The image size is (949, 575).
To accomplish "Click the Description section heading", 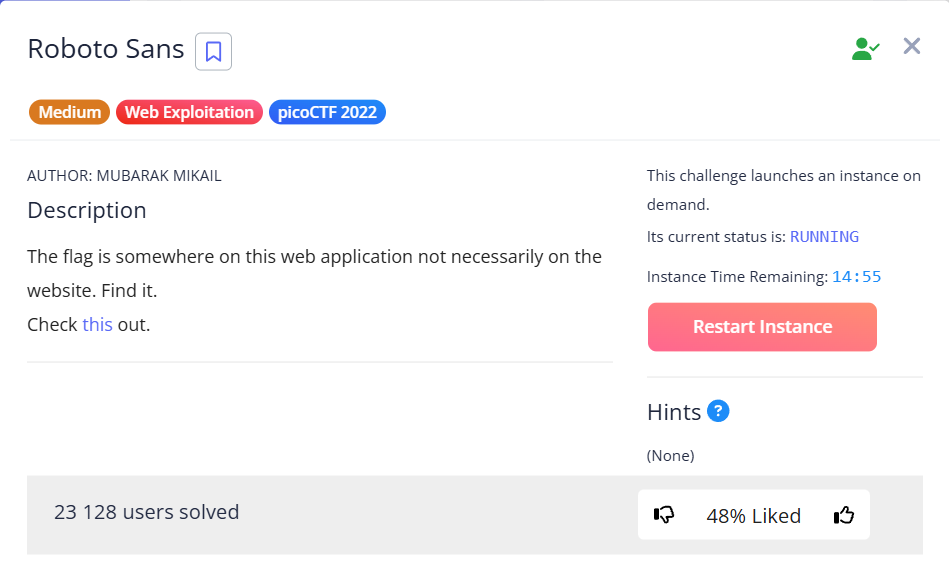I will 87,210.
